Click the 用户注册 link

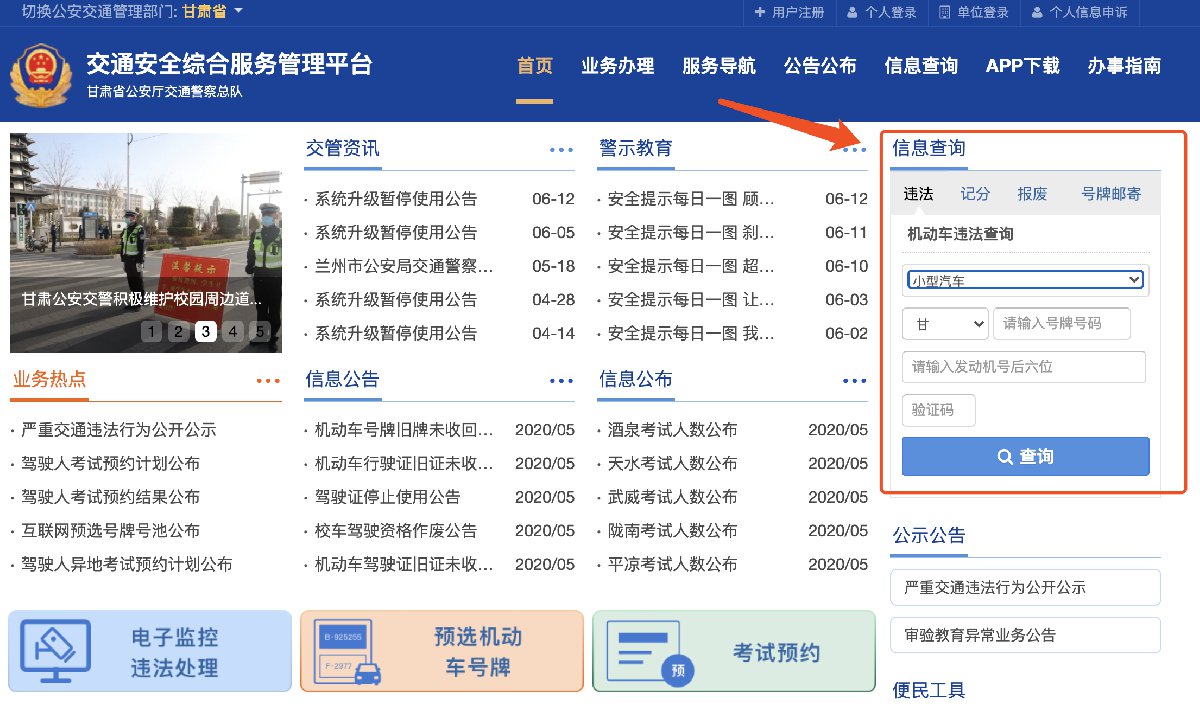pos(798,13)
